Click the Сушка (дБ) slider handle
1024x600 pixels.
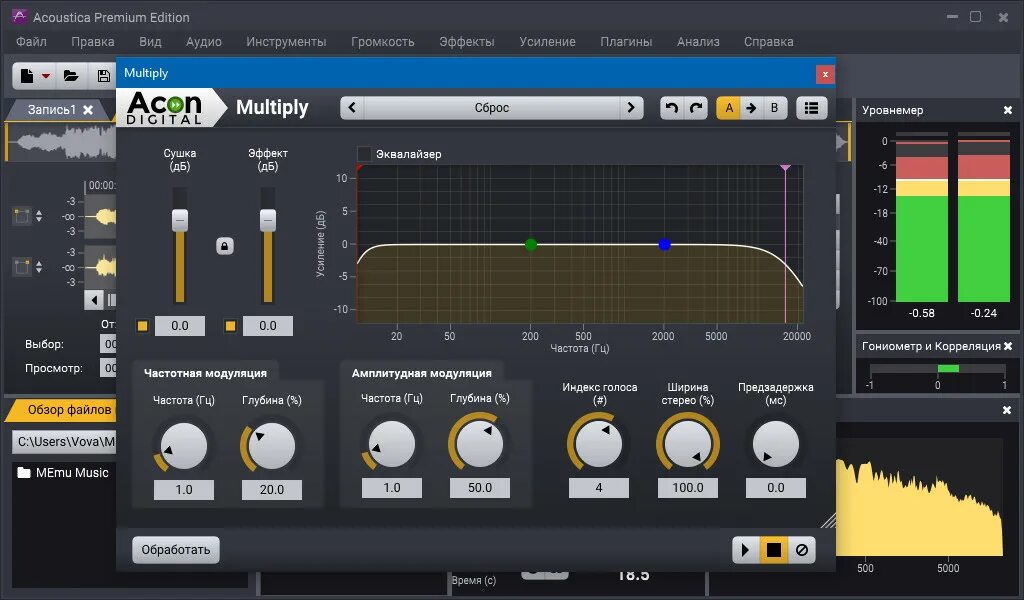pyautogui.click(x=180, y=220)
